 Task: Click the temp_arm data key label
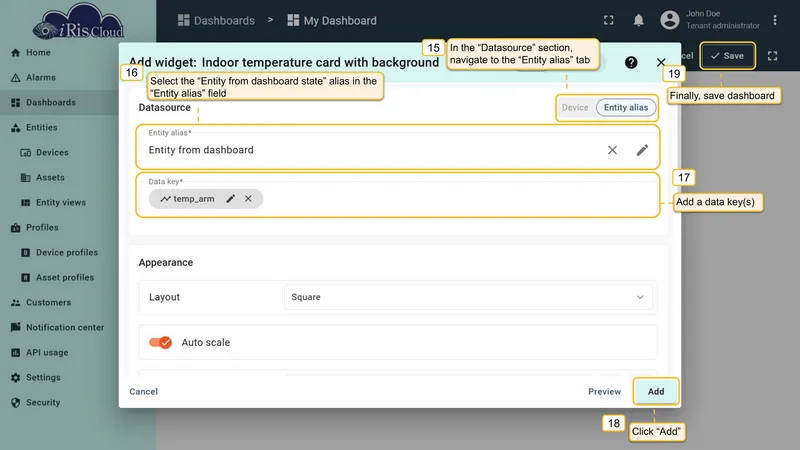coord(194,198)
